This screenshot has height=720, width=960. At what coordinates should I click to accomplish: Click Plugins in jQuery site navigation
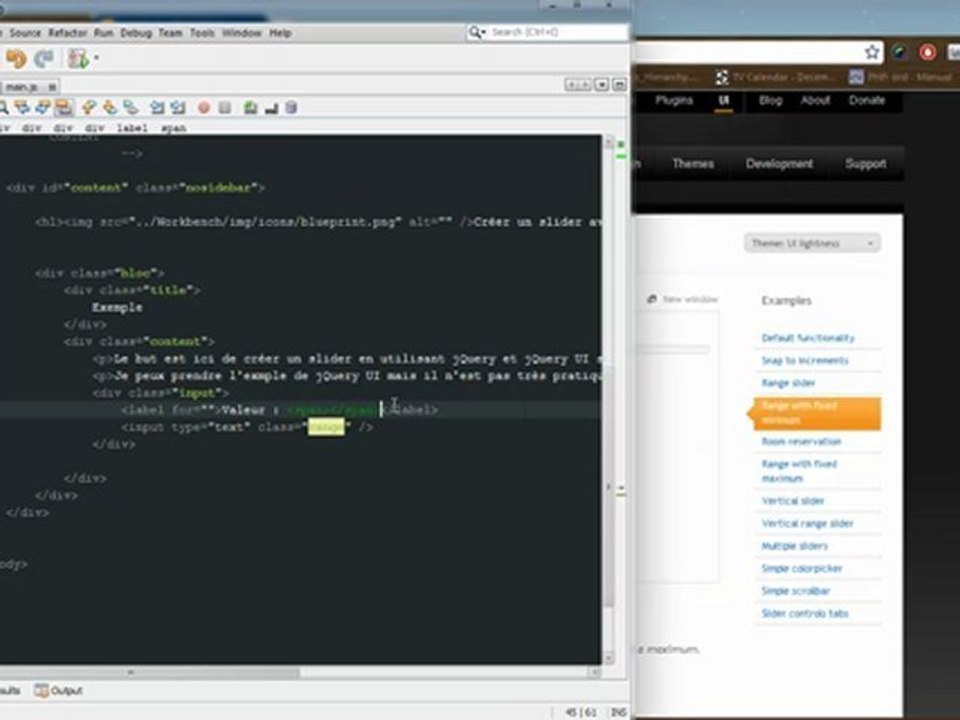674,100
